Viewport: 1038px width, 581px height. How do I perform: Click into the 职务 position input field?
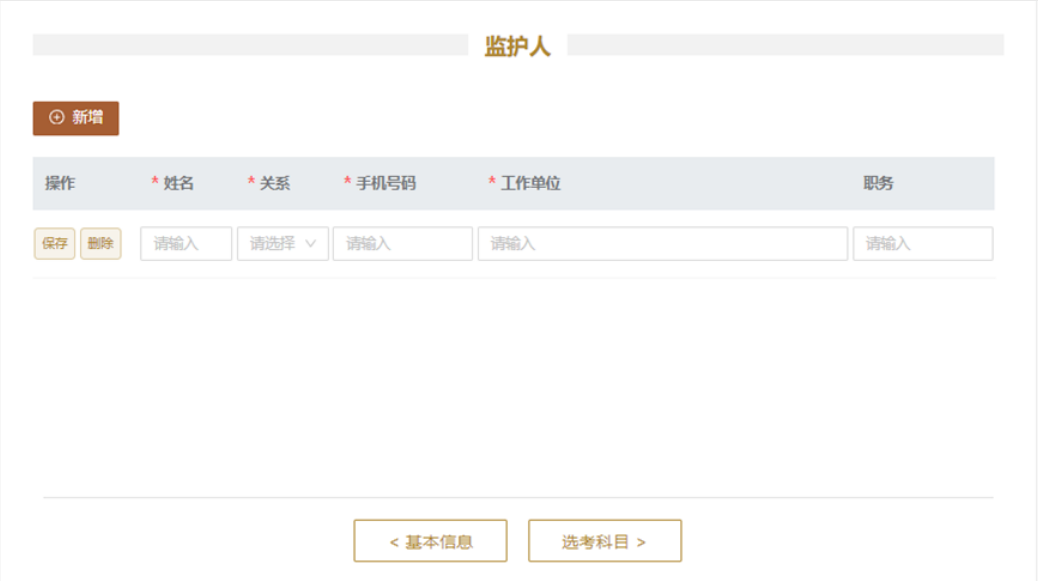[922, 244]
